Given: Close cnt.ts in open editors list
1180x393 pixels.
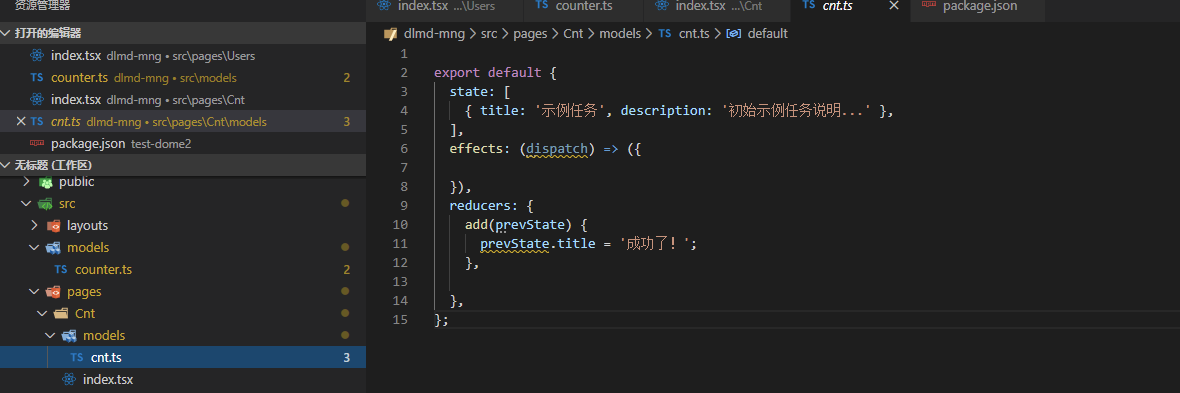Looking at the screenshot, I should (x=21, y=121).
